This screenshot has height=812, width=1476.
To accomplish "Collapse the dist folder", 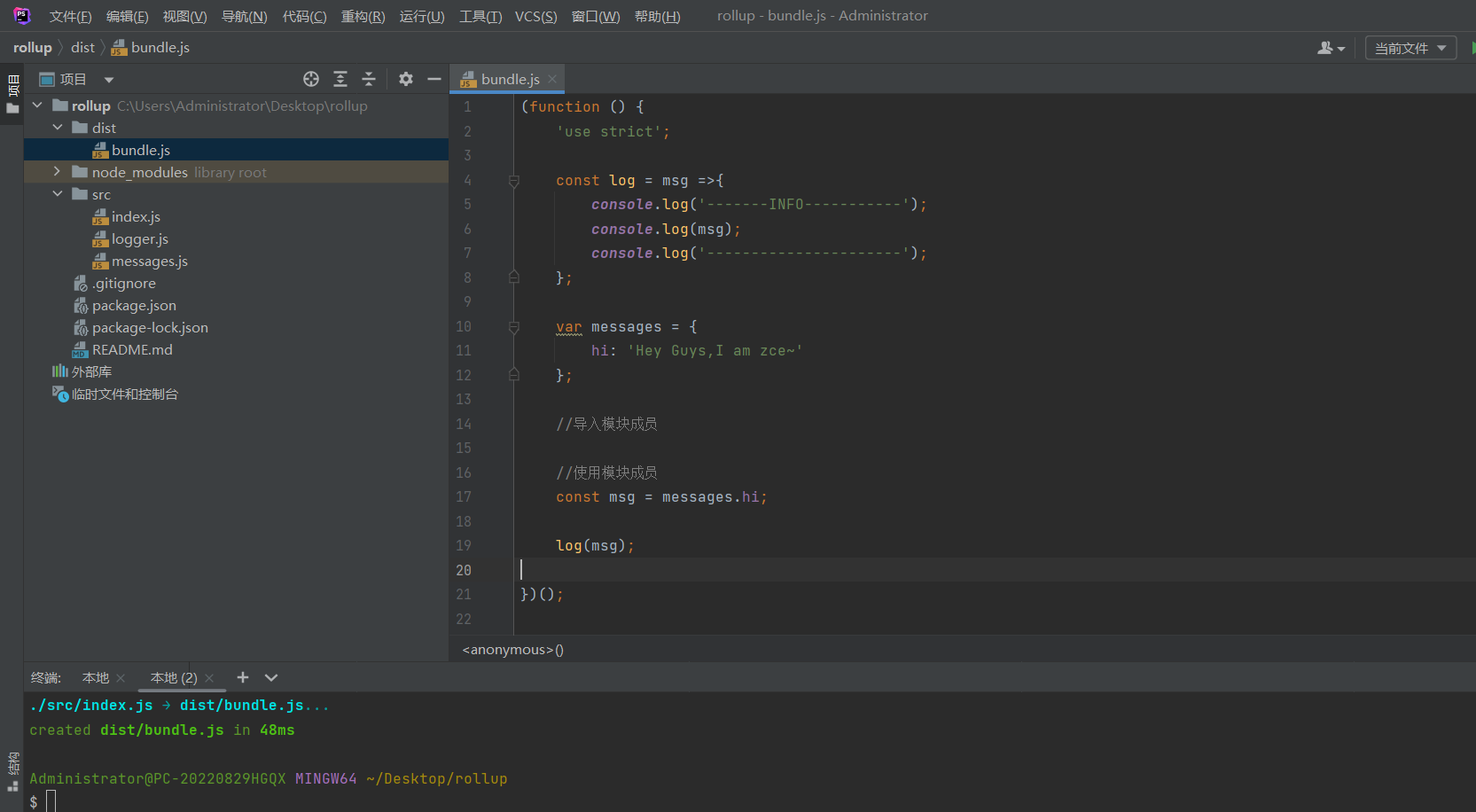I will [x=58, y=128].
